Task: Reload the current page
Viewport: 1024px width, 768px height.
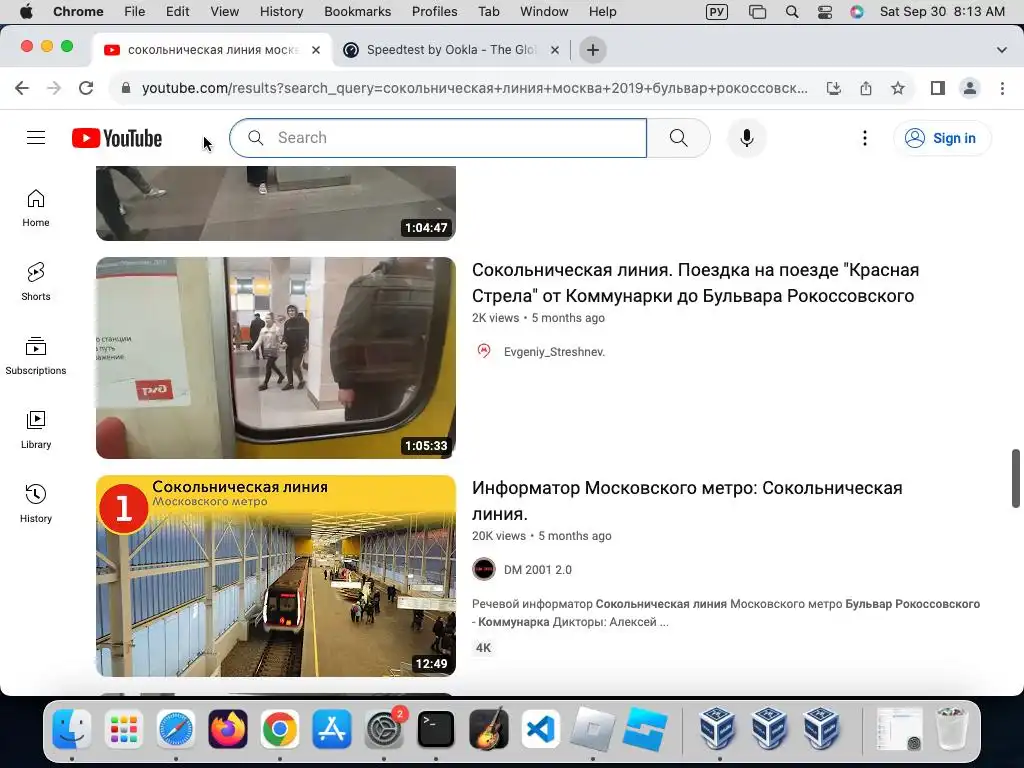Action: click(86, 88)
